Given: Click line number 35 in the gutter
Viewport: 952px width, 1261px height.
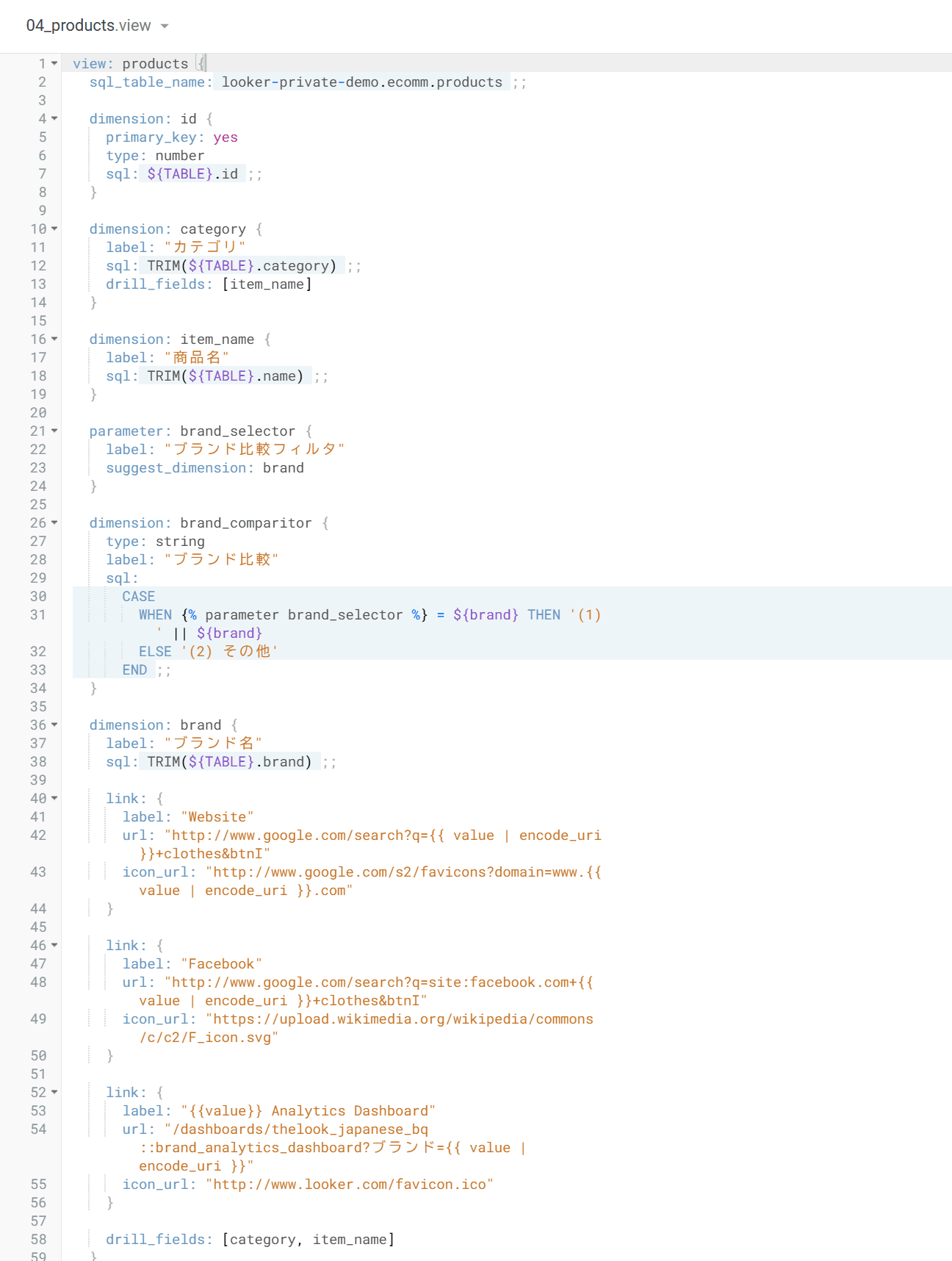Looking at the screenshot, I should click(38, 707).
